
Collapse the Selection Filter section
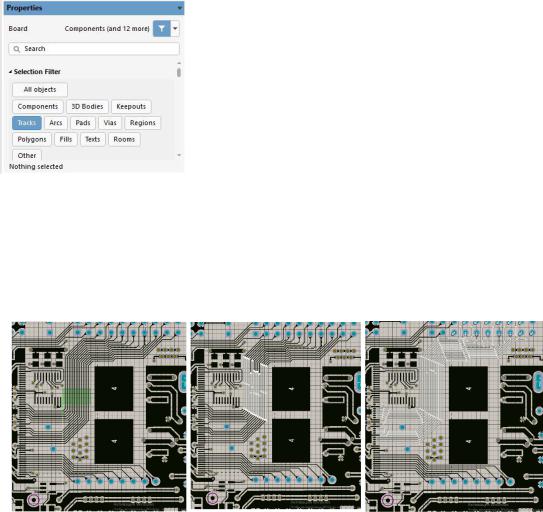click(x=10, y=72)
